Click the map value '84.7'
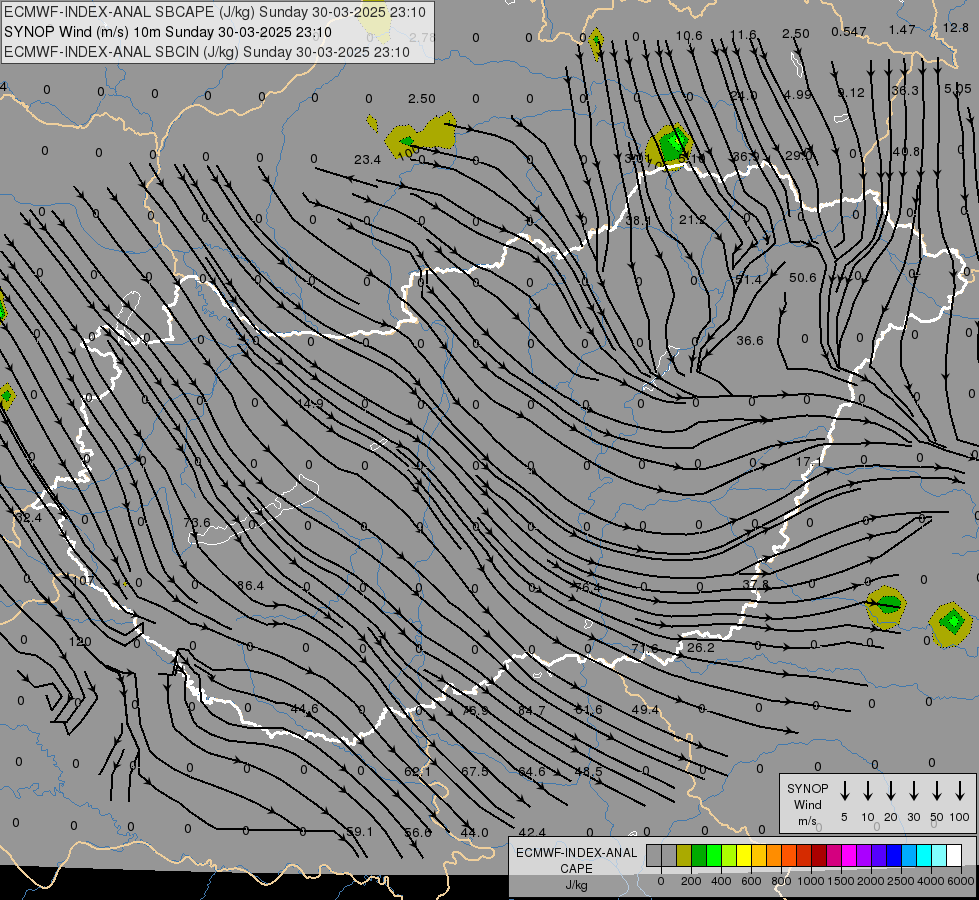 pyautogui.click(x=531, y=711)
